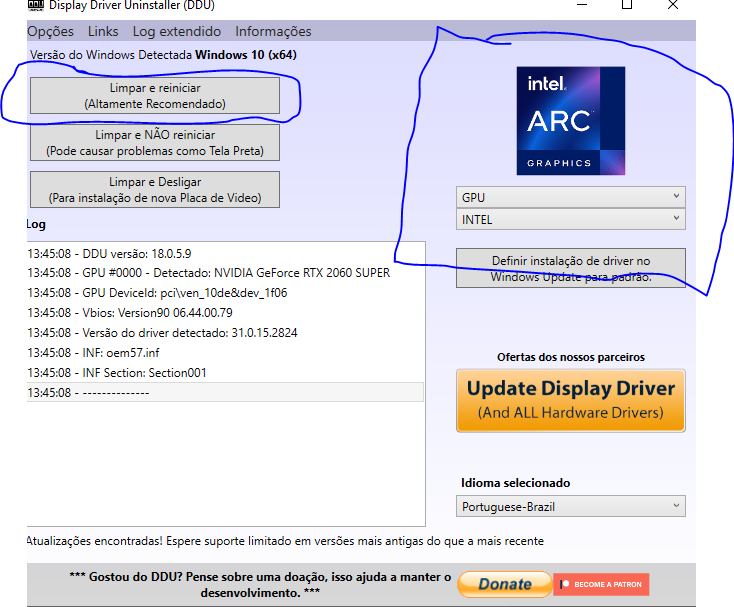
Task: Click the Intel ARC Graphics logo
Action: [571, 121]
